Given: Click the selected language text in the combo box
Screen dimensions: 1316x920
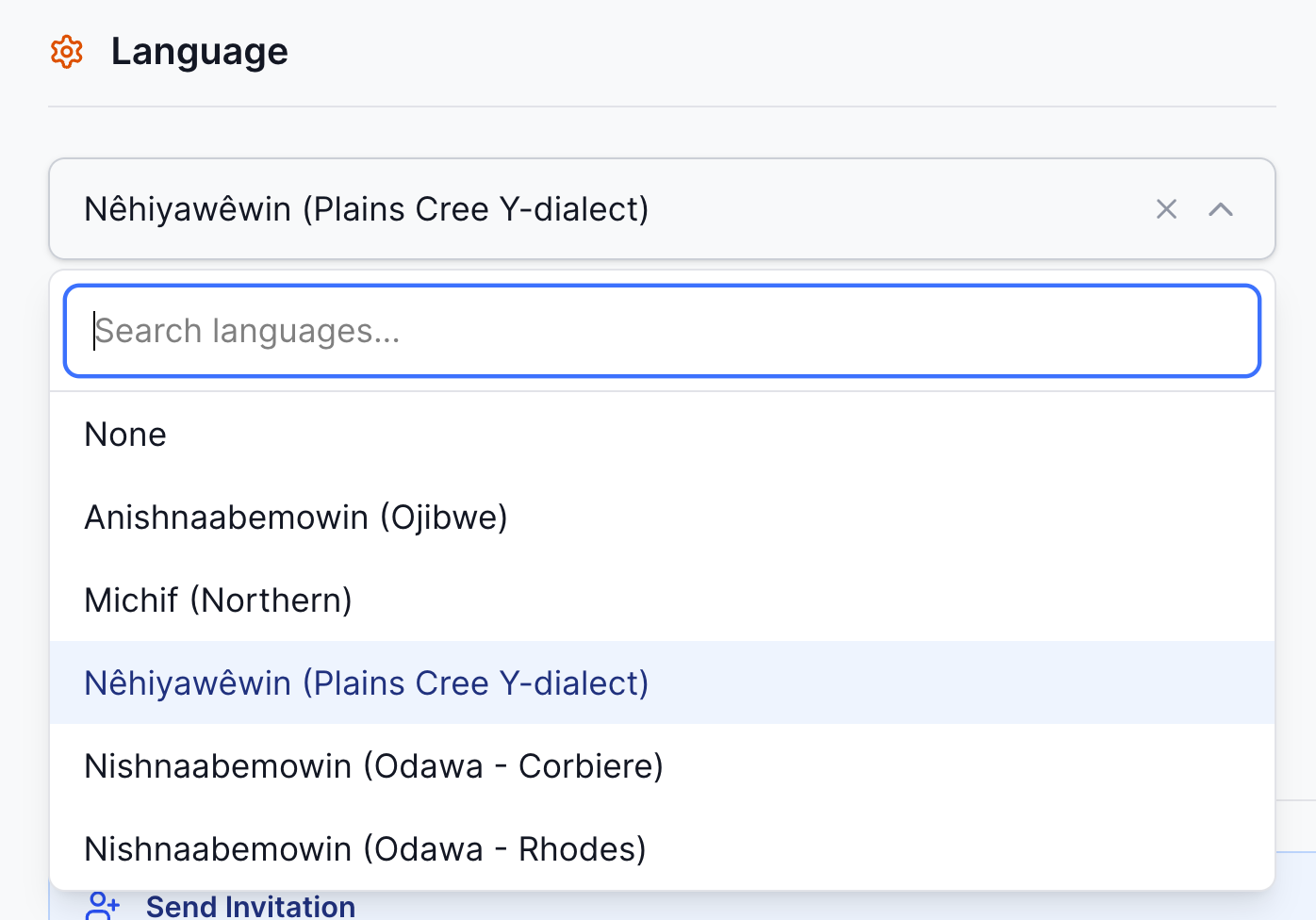Looking at the screenshot, I should [367, 209].
